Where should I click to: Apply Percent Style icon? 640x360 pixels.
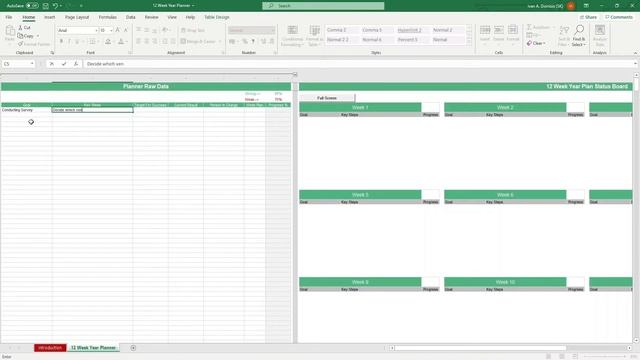click(x=245, y=41)
